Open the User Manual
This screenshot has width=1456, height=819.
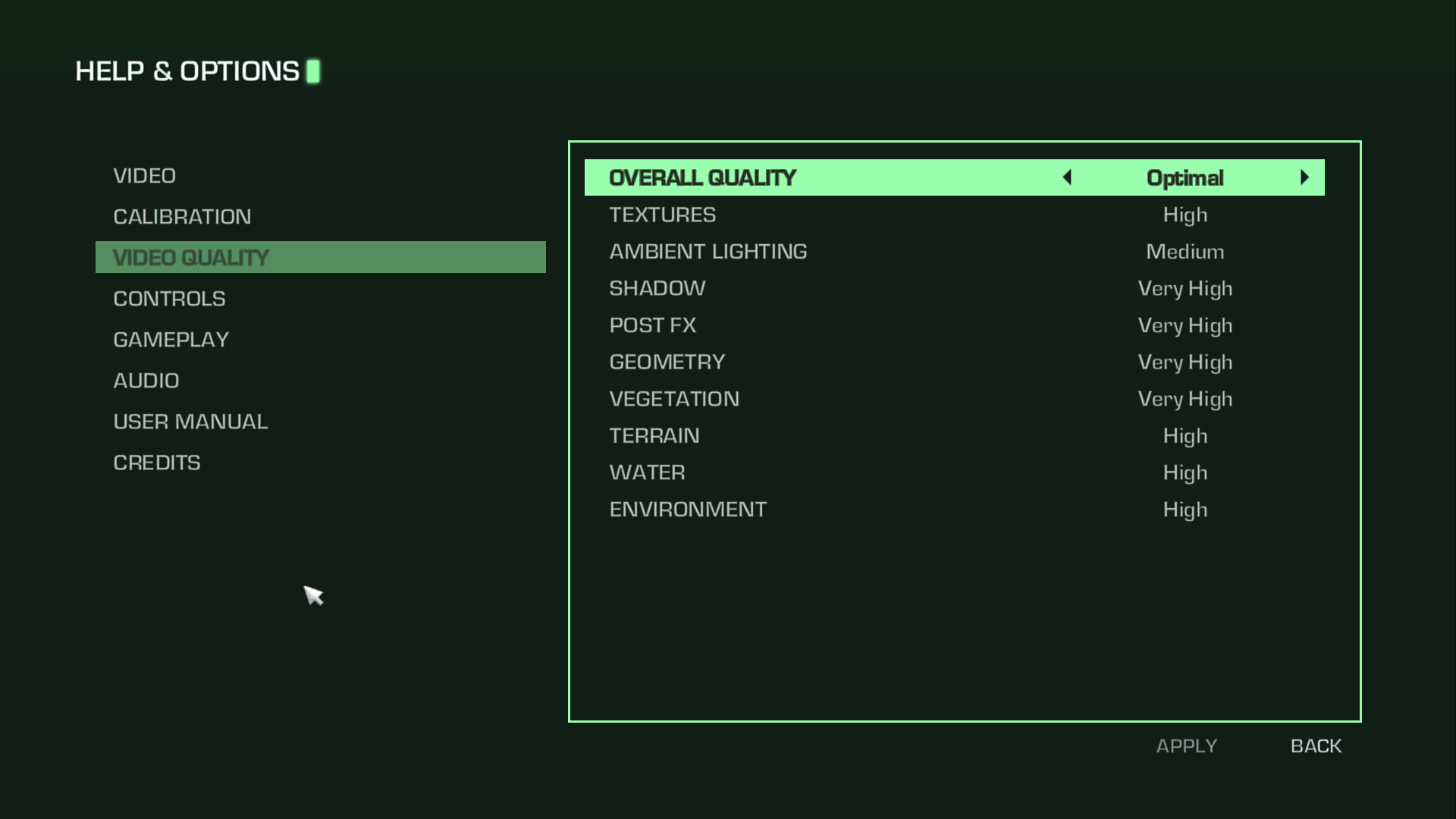190,422
